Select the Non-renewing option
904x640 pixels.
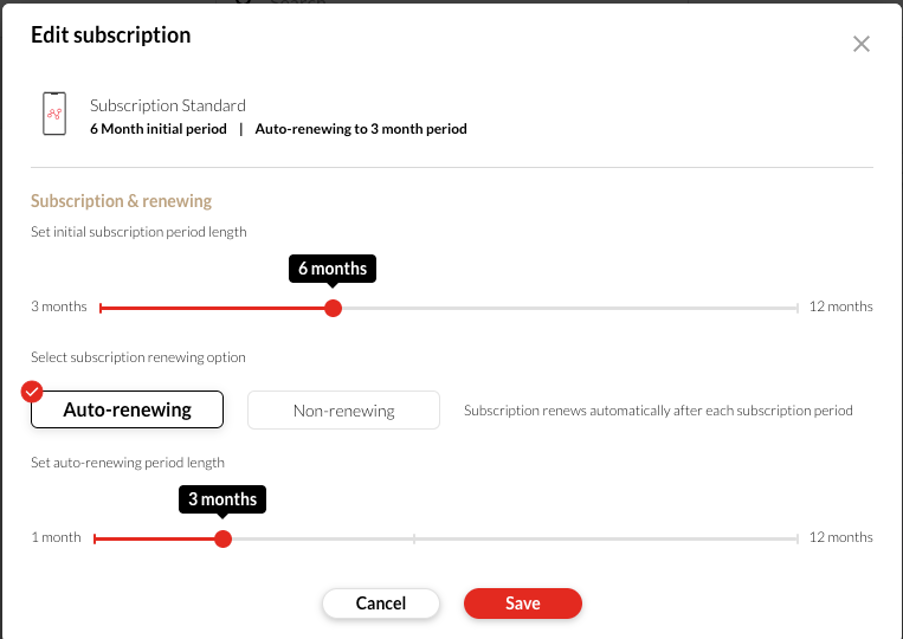[344, 410]
